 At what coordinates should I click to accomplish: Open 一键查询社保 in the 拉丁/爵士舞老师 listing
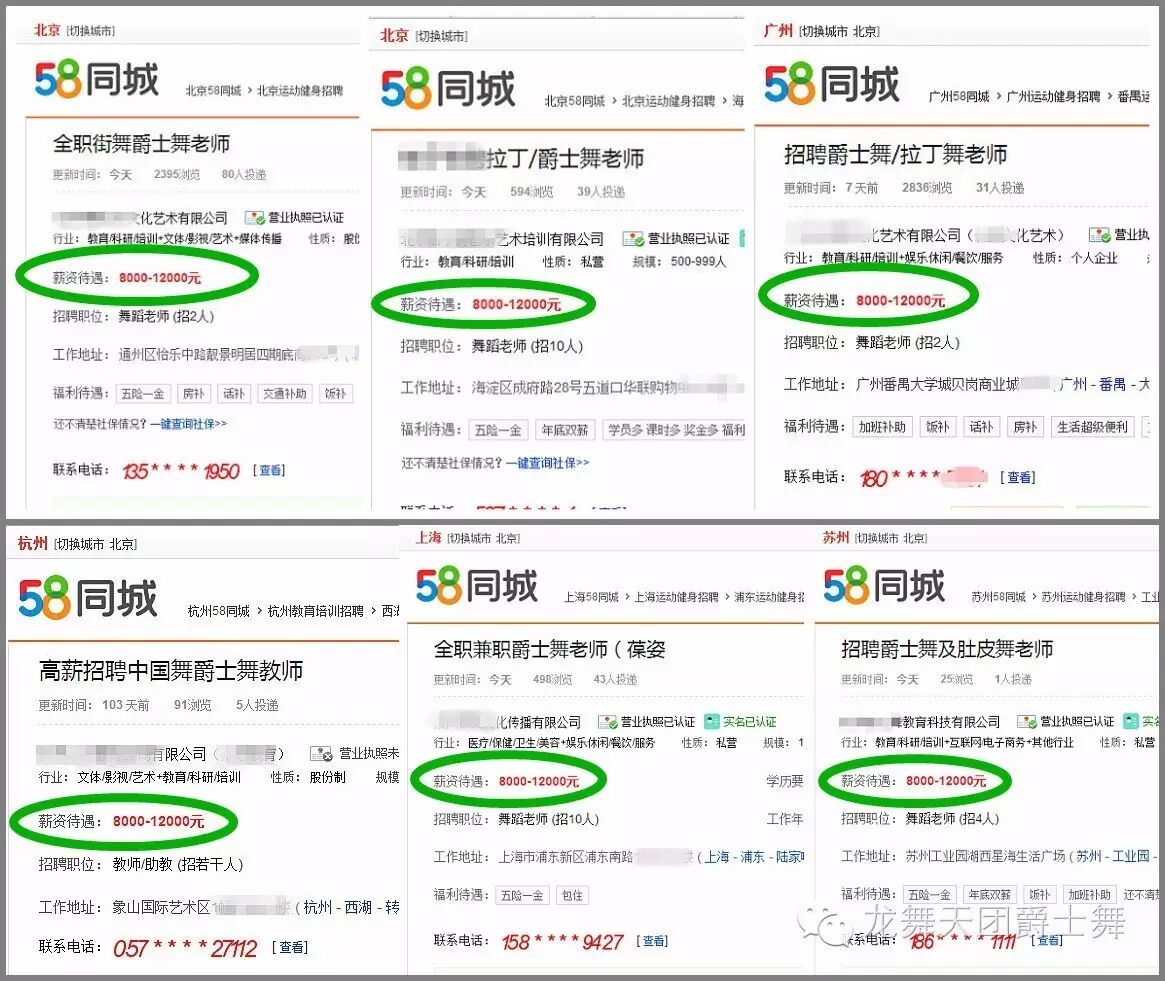(548, 463)
